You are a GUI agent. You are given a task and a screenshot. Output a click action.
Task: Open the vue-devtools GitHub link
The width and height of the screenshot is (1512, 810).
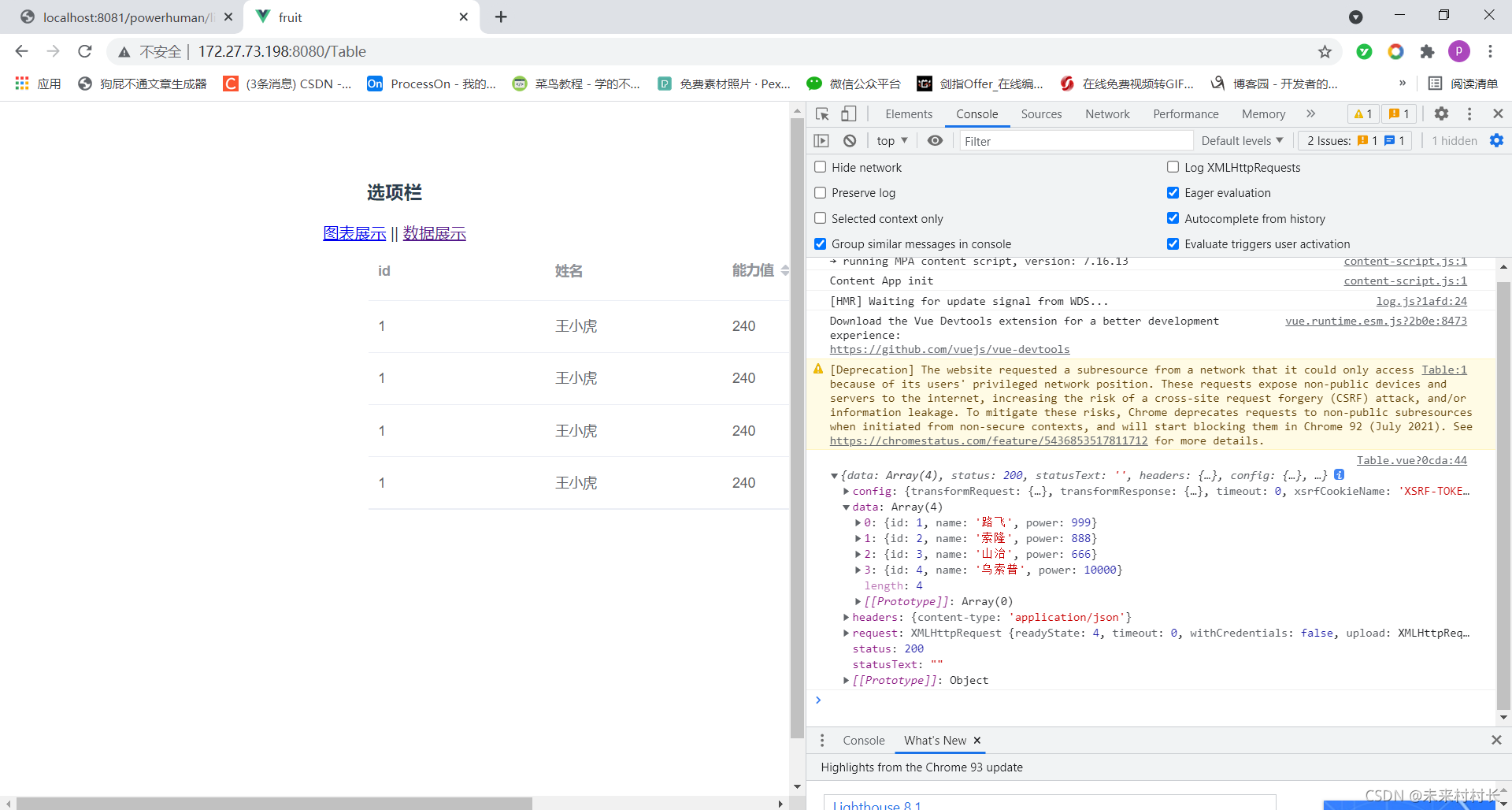[x=950, y=350]
